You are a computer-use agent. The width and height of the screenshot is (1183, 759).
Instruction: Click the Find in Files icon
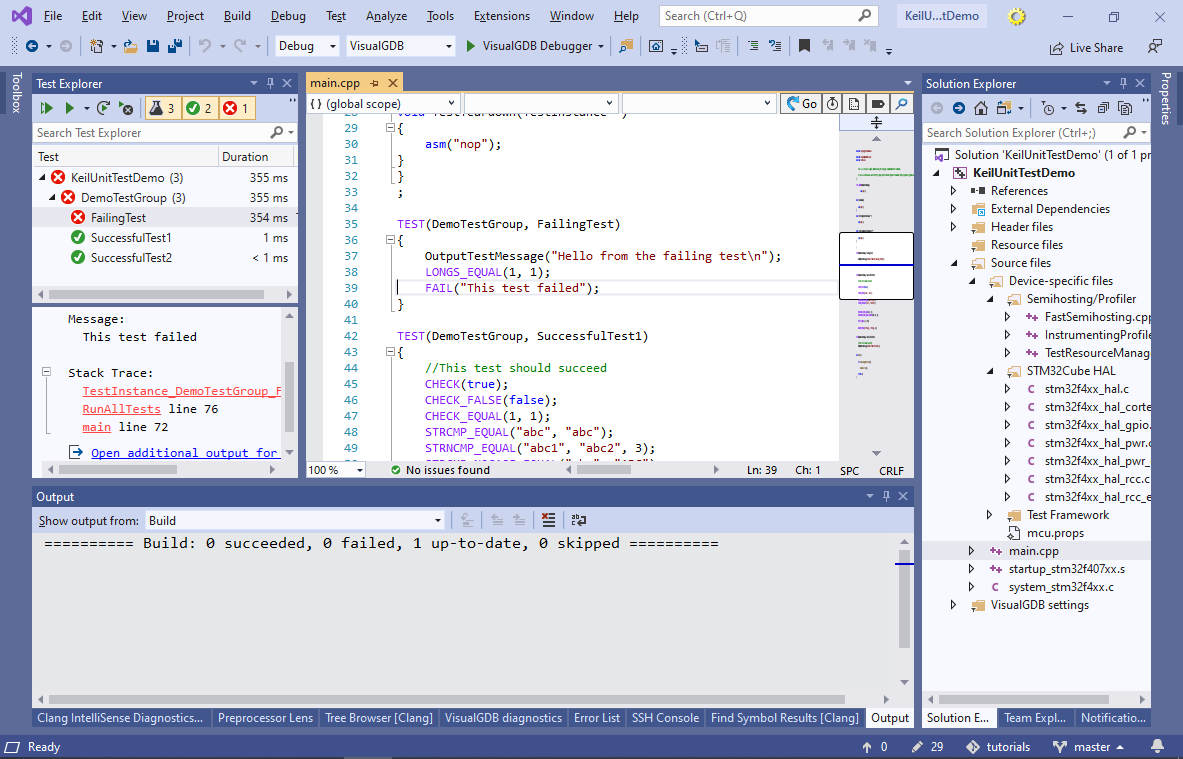pos(625,46)
